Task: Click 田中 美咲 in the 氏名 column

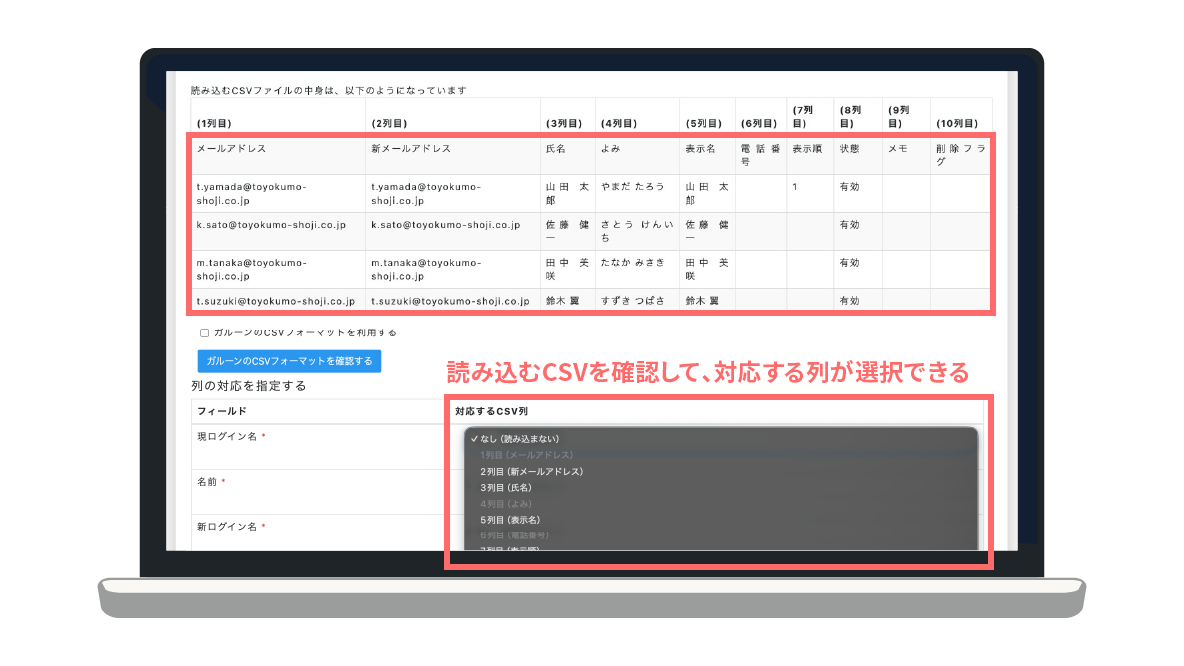Action: (568, 270)
